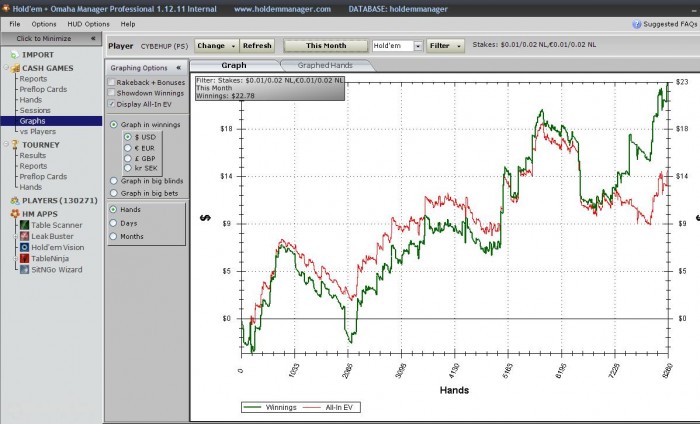The image size is (700, 424).
Task: Select Days x-axis radio
Action: pos(113,223)
